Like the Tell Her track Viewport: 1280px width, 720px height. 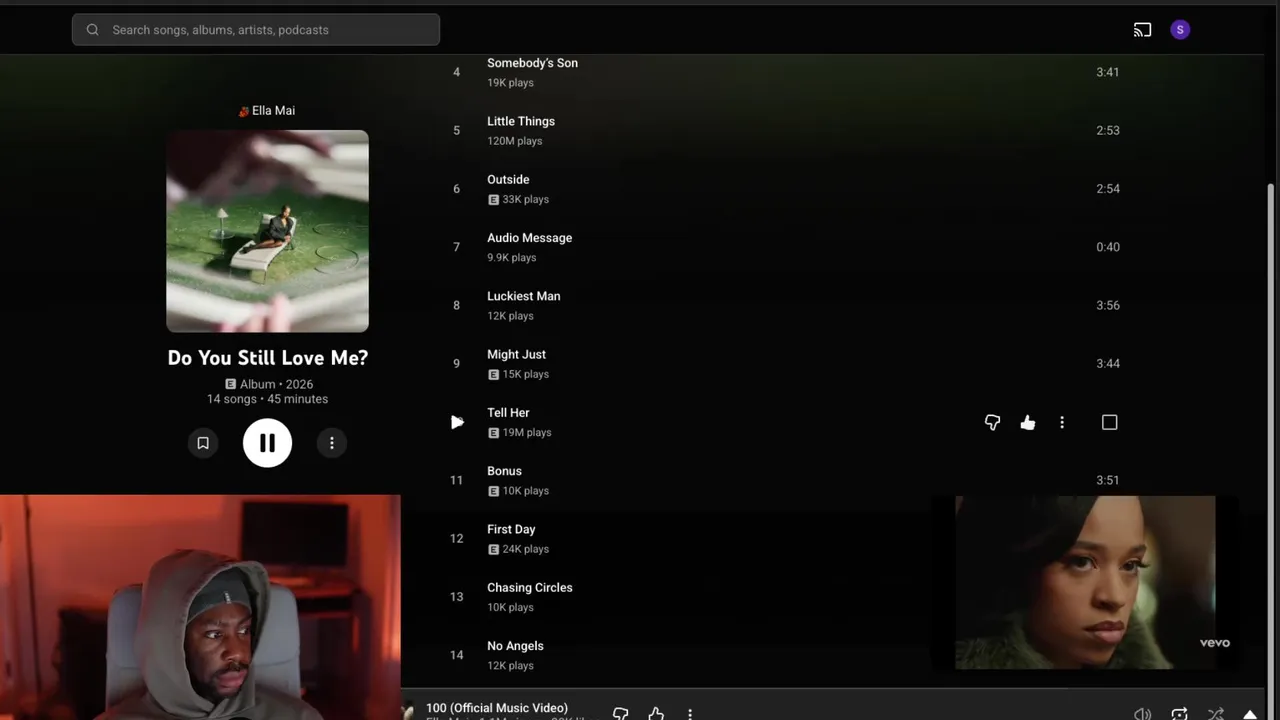coord(1027,422)
